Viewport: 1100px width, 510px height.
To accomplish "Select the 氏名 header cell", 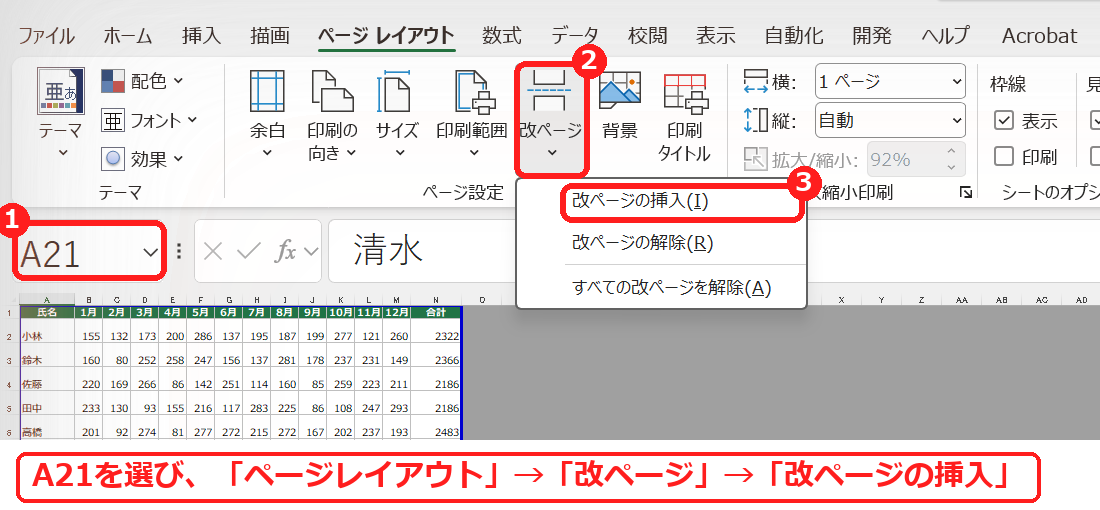I will pyautogui.click(x=47, y=312).
